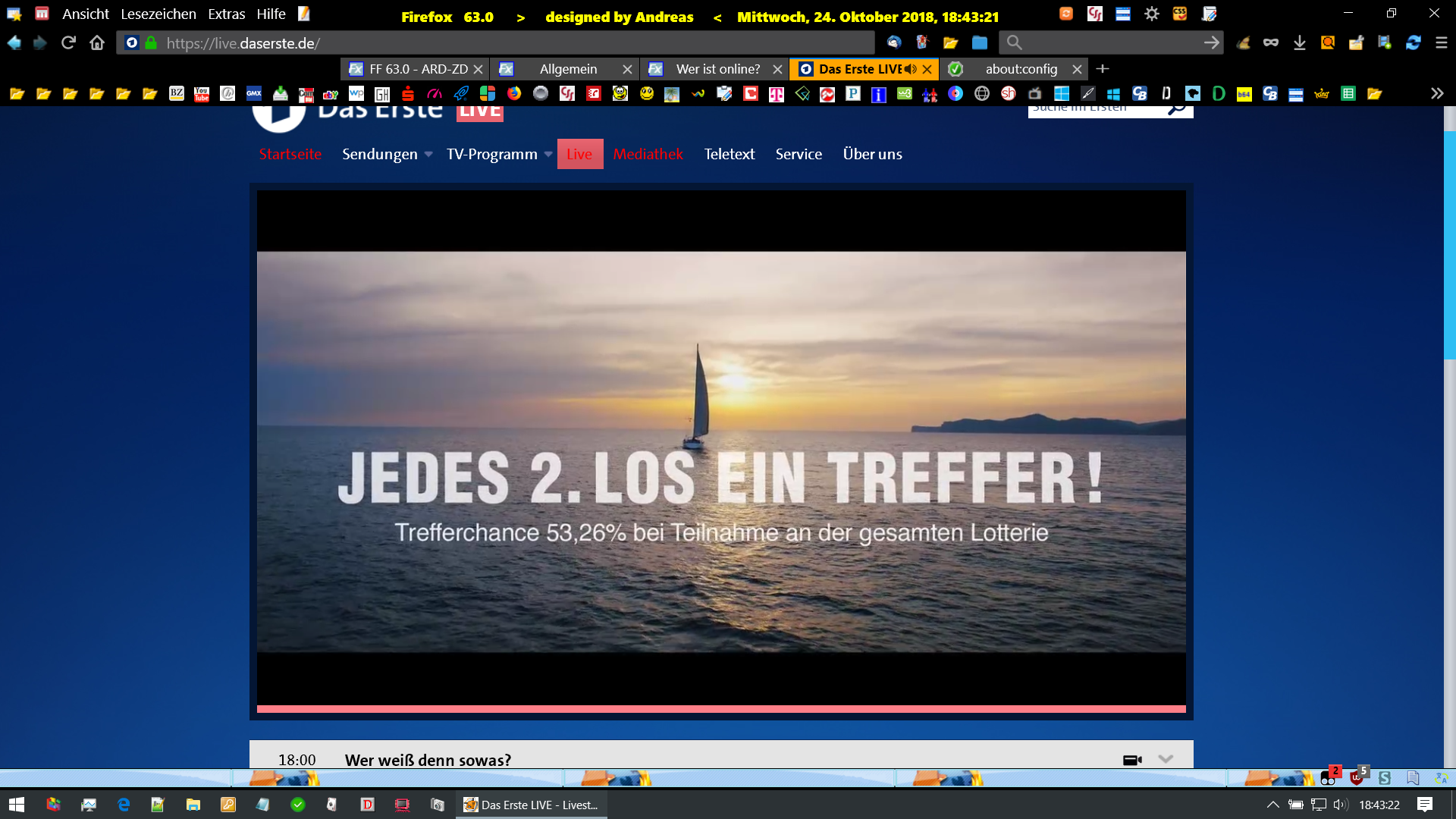Open the YouTube bookmark icon
Image resolution: width=1456 pixels, height=819 pixels.
(202, 93)
